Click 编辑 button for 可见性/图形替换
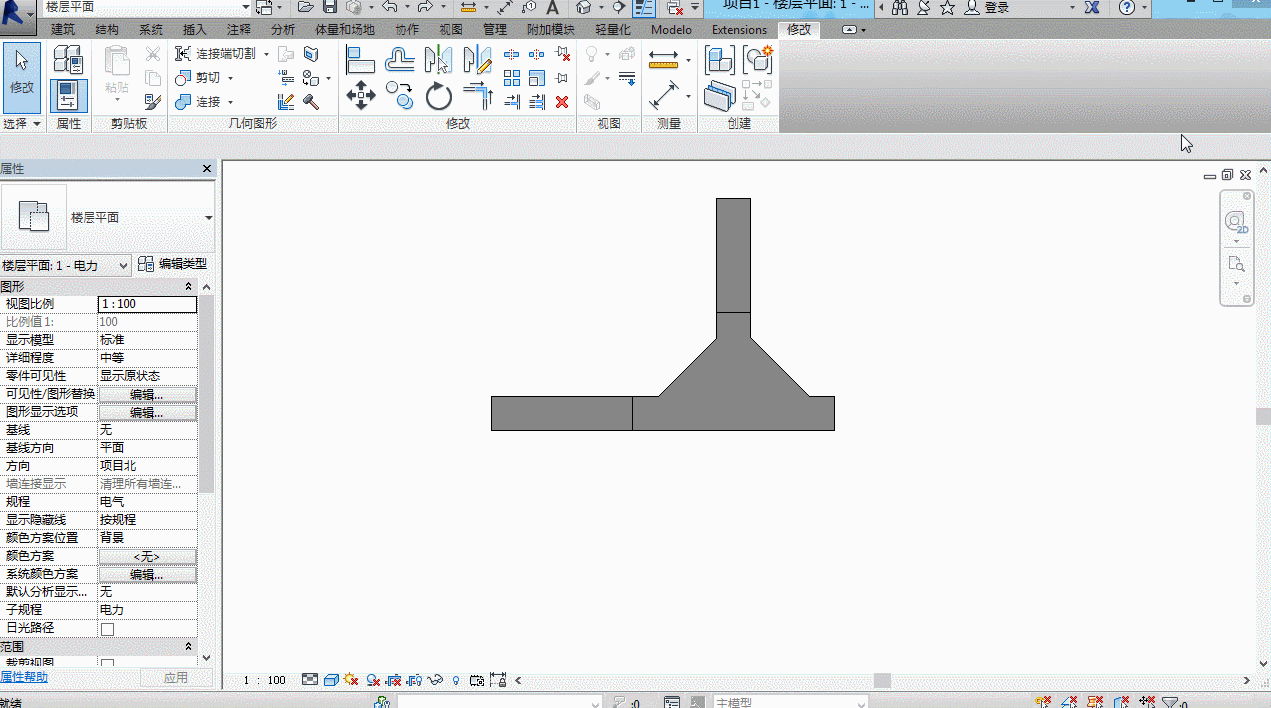The height and width of the screenshot is (708, 1271). coord(147,395)
